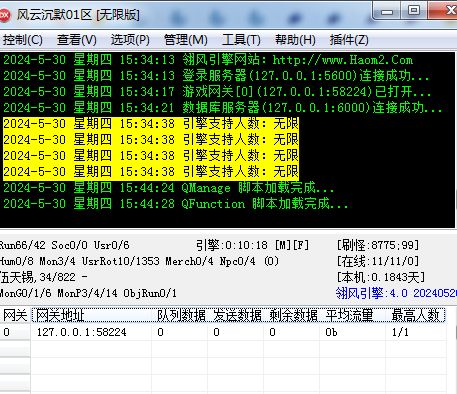Click the 翎风引擎网站 log line

click(208, 60)
